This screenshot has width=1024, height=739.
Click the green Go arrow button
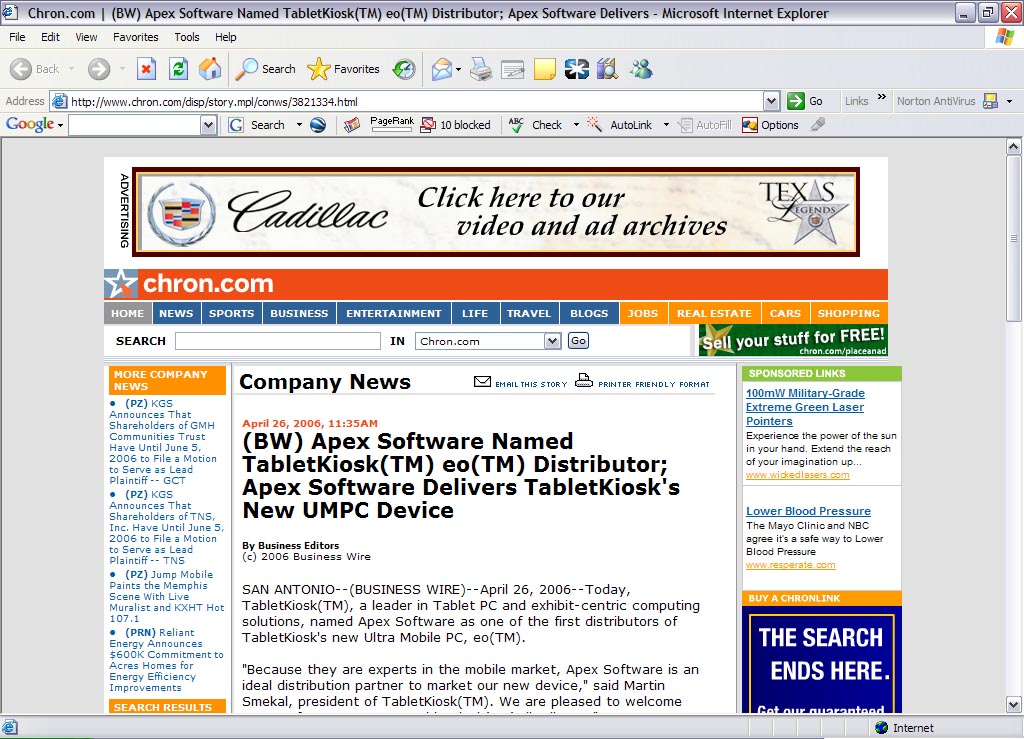(x=805, y=101)
